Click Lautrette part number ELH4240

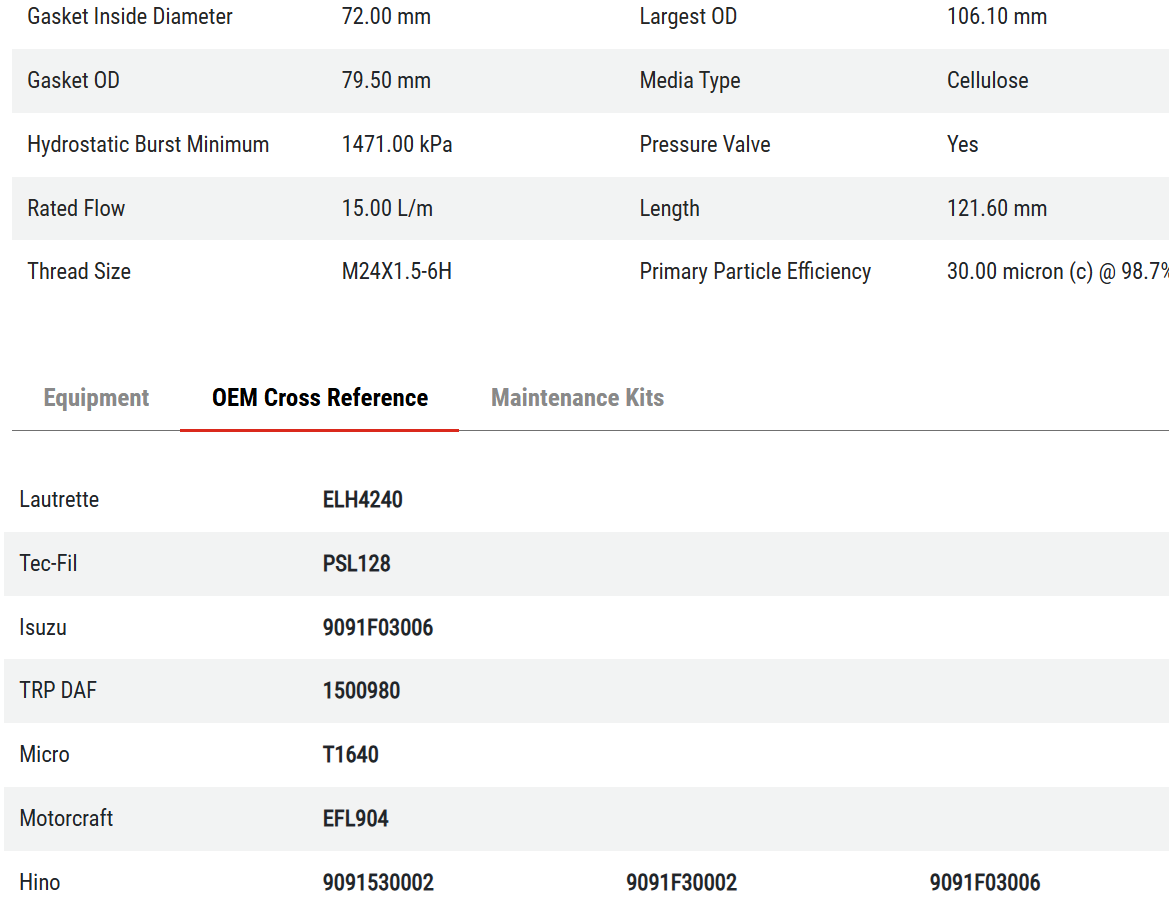click(362, 500)
